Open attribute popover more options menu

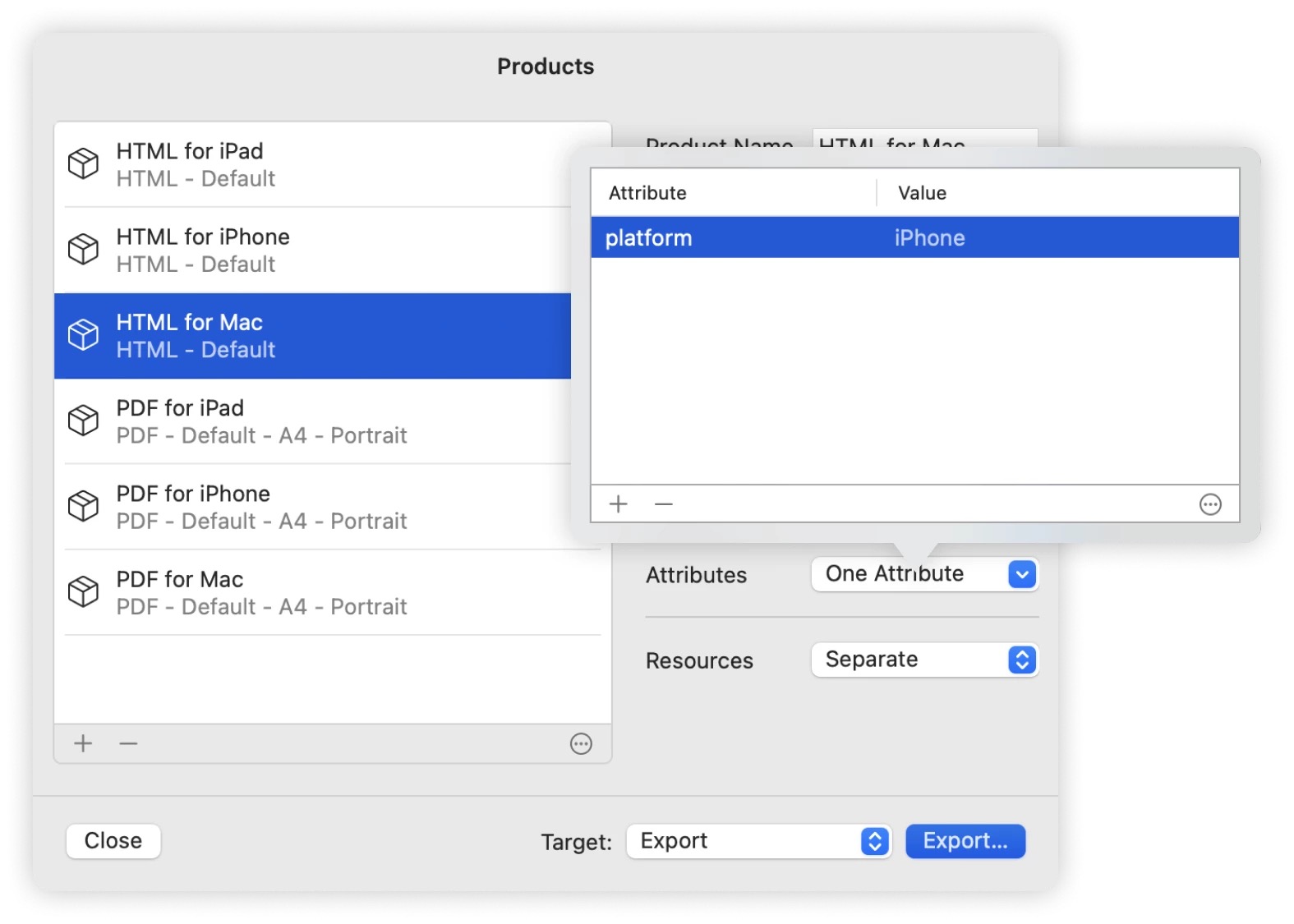click(1210, 504)
